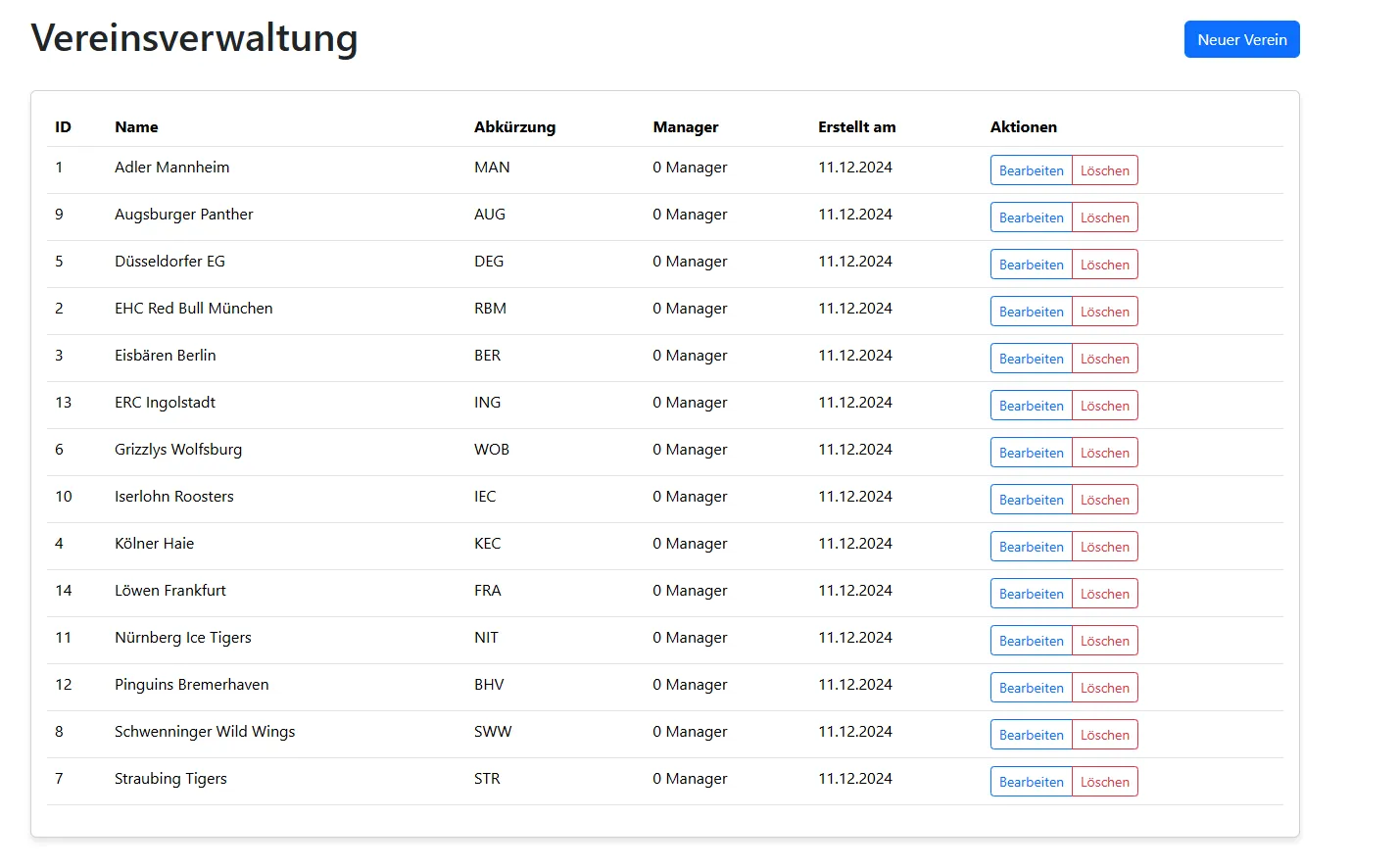1399x868 pixels.
Task: Click the BHV abbreviation cell
Action: click(489, 684)
